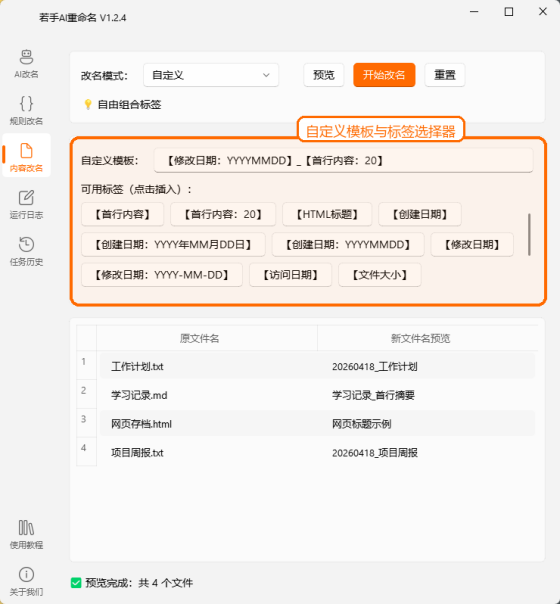Image resolution: width=560 pixels, height=604 pixels.
Task: Insert the 【访问日期】 tag
Action: pos(290,275)
